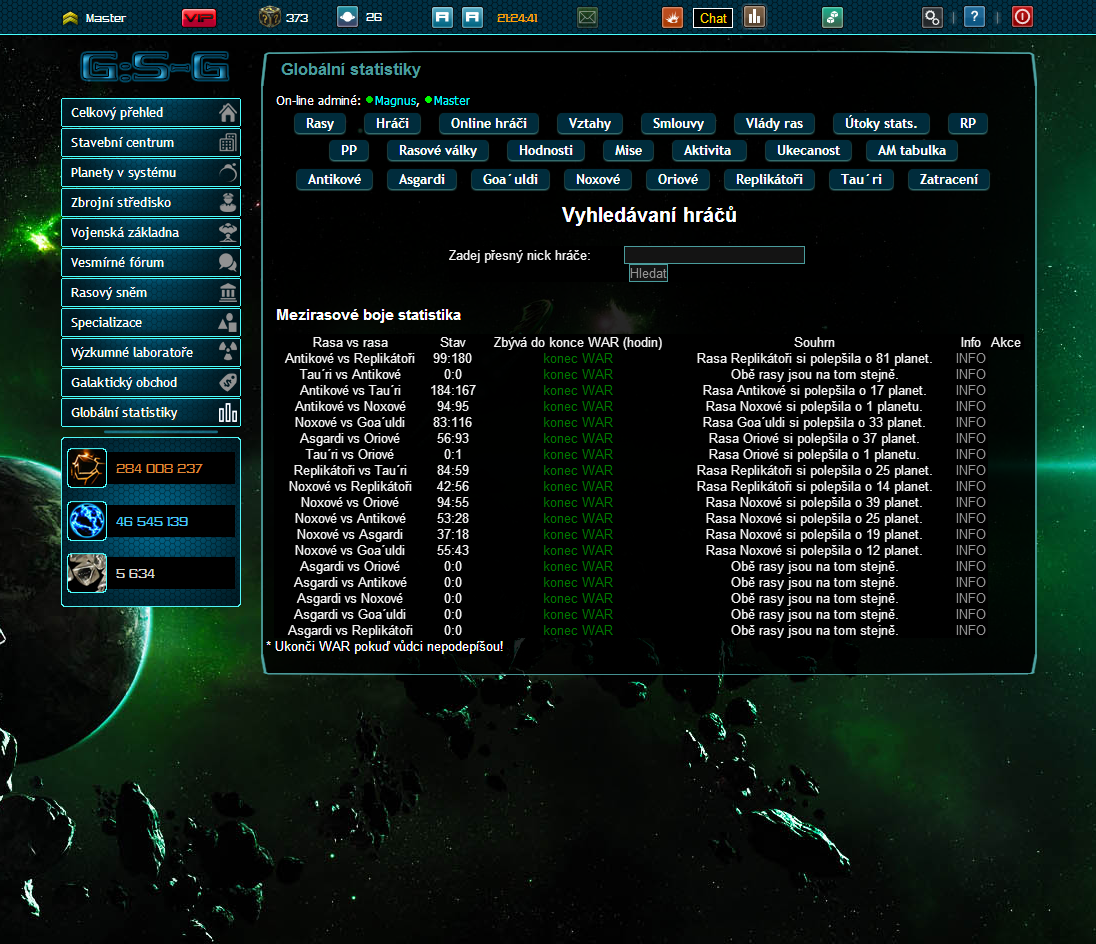Click the green top-bar icon

click(x=832, y=17)
